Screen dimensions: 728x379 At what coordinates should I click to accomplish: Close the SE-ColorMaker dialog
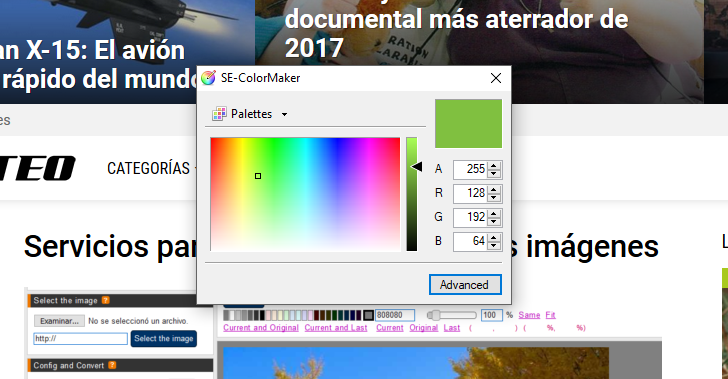point(496,78)
